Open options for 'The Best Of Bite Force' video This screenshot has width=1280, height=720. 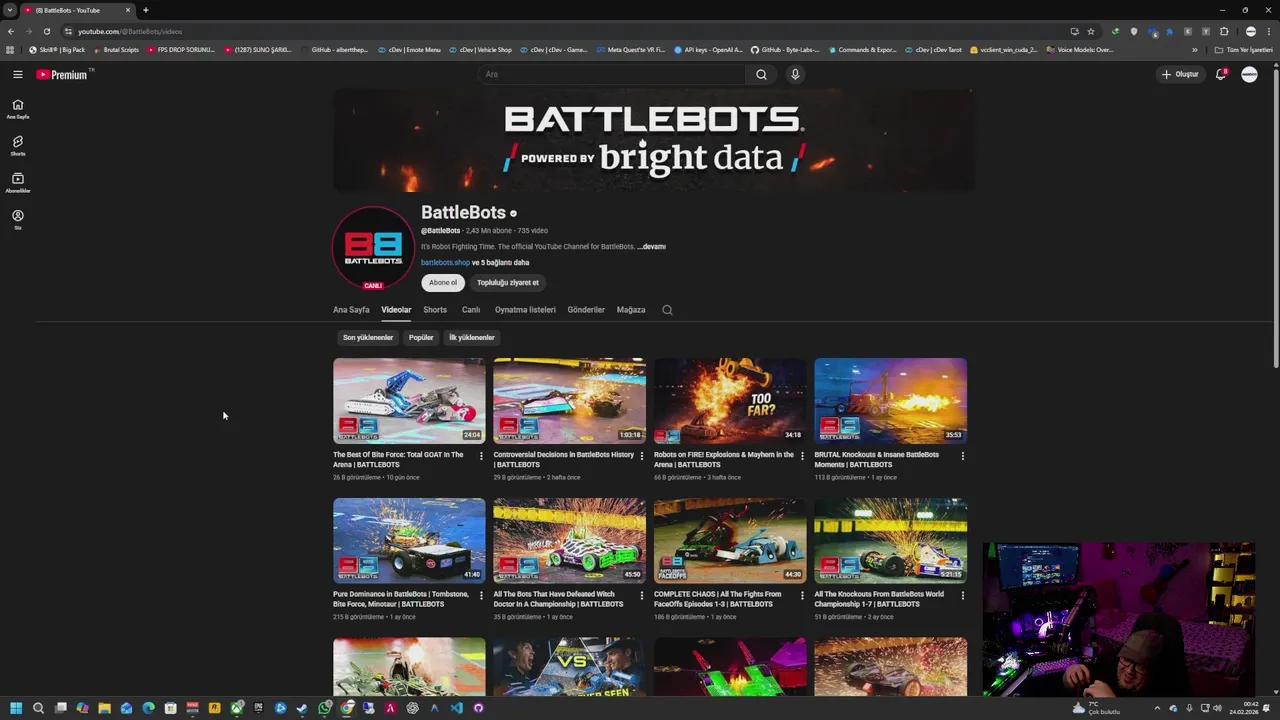[x=481, y=456]
